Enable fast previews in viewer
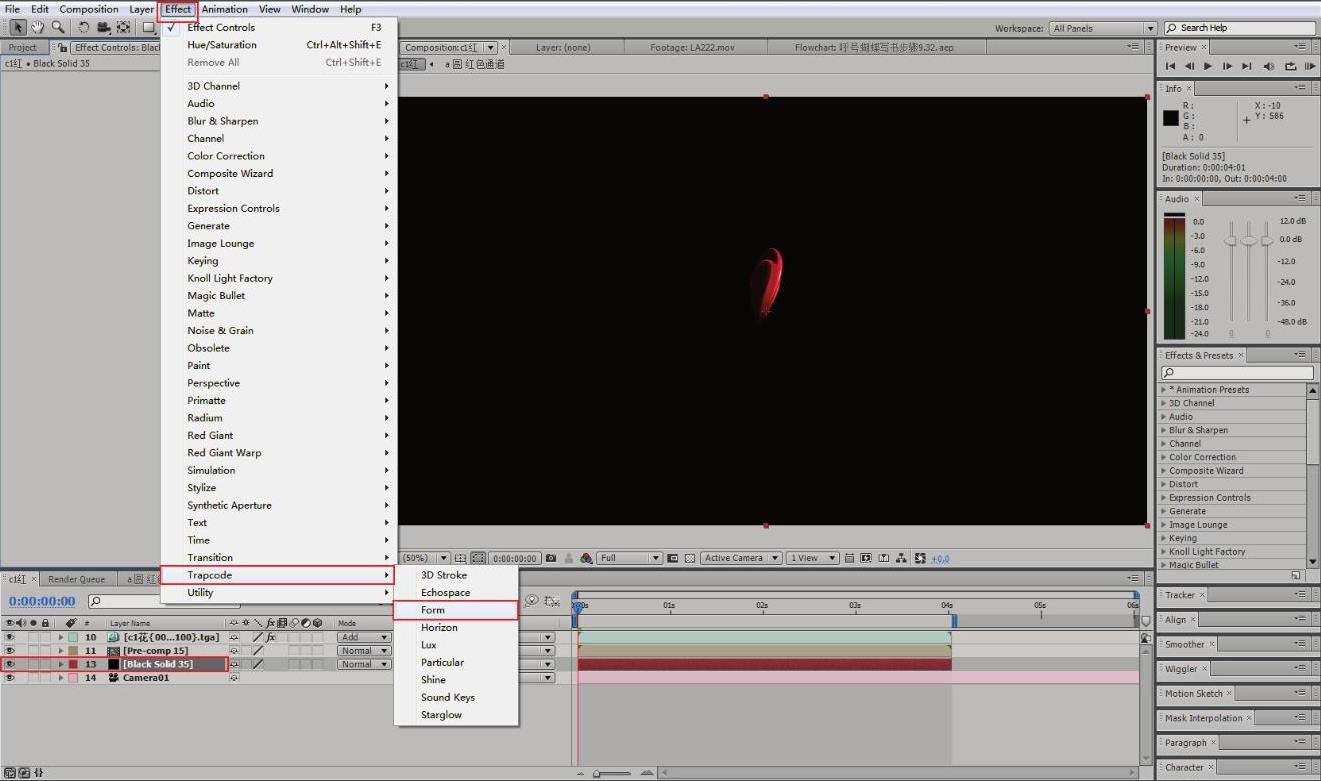Screen dimensions: 1321x781 coord(866,558)
